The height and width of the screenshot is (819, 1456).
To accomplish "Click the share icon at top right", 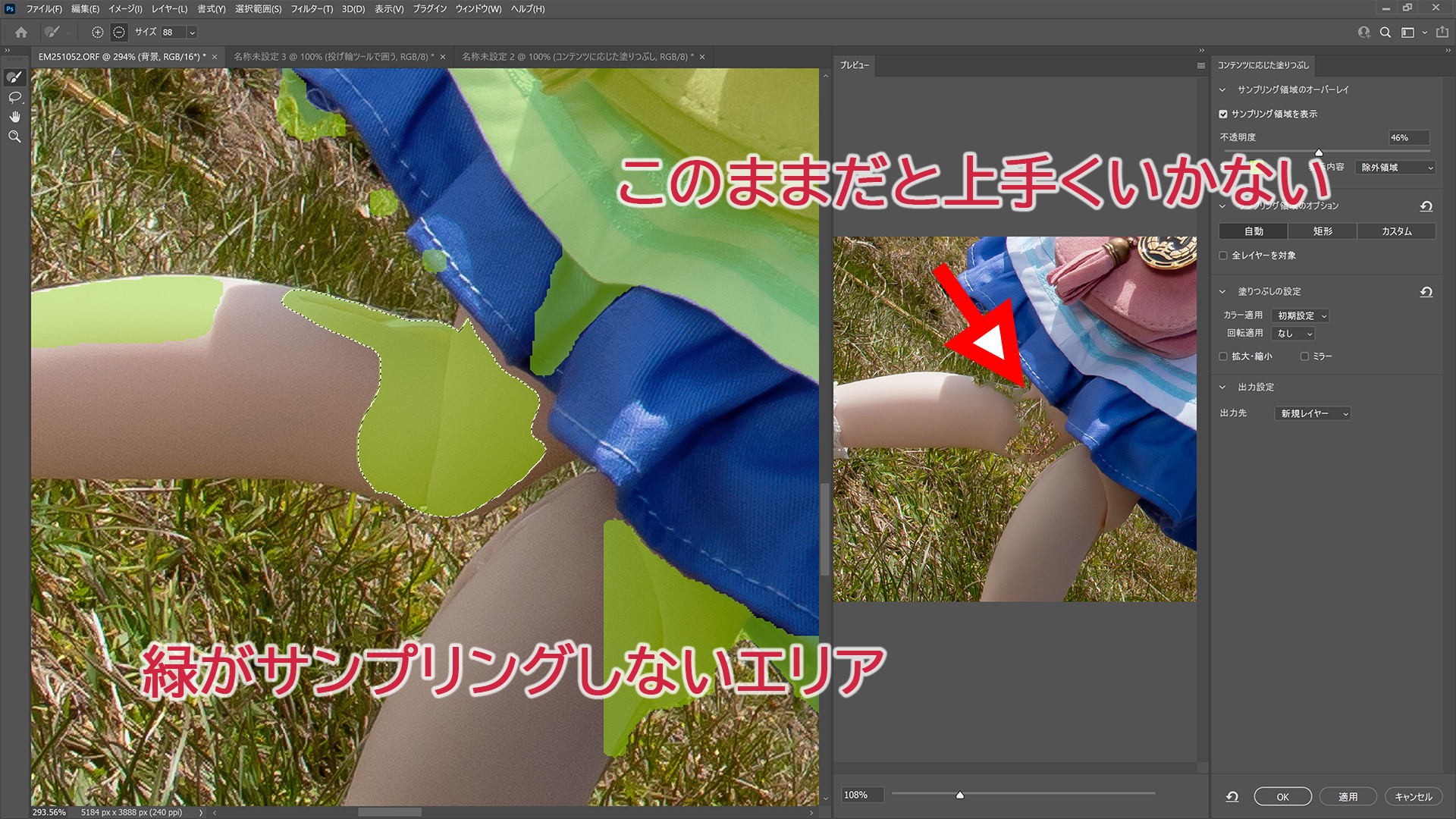I will [x=1442, y=33].
